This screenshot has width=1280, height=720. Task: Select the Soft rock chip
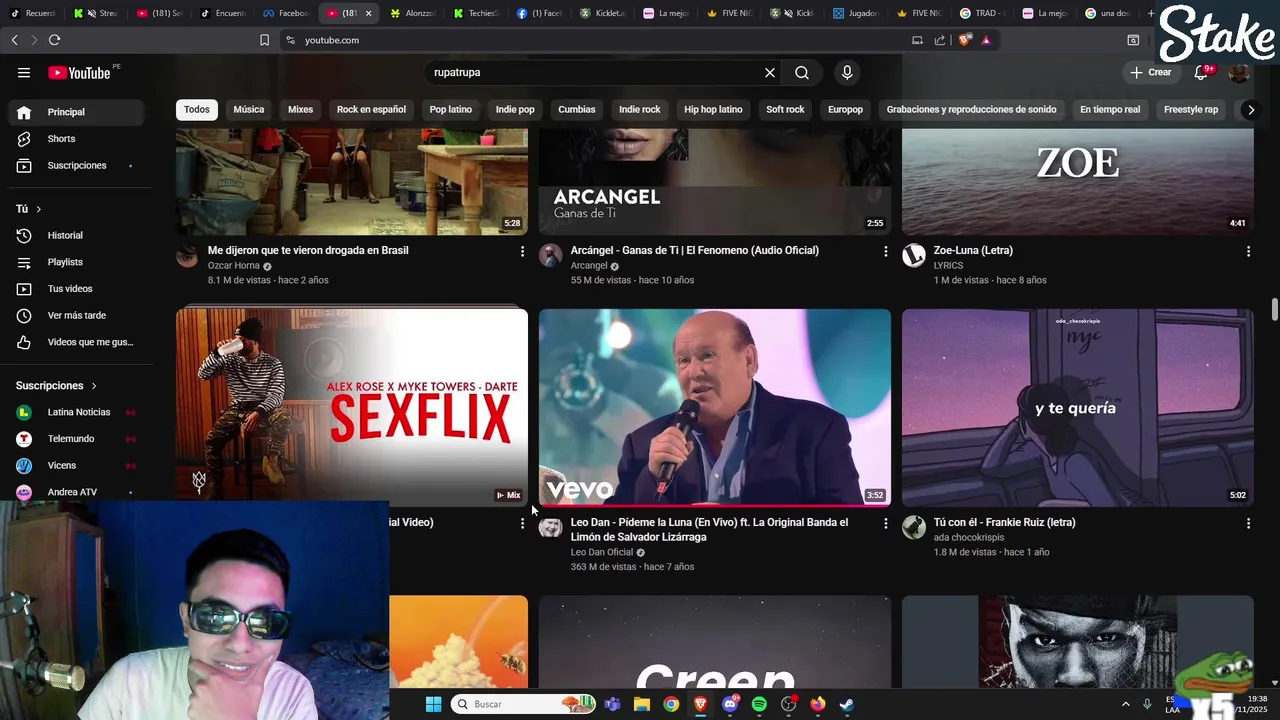pos(785,109)
